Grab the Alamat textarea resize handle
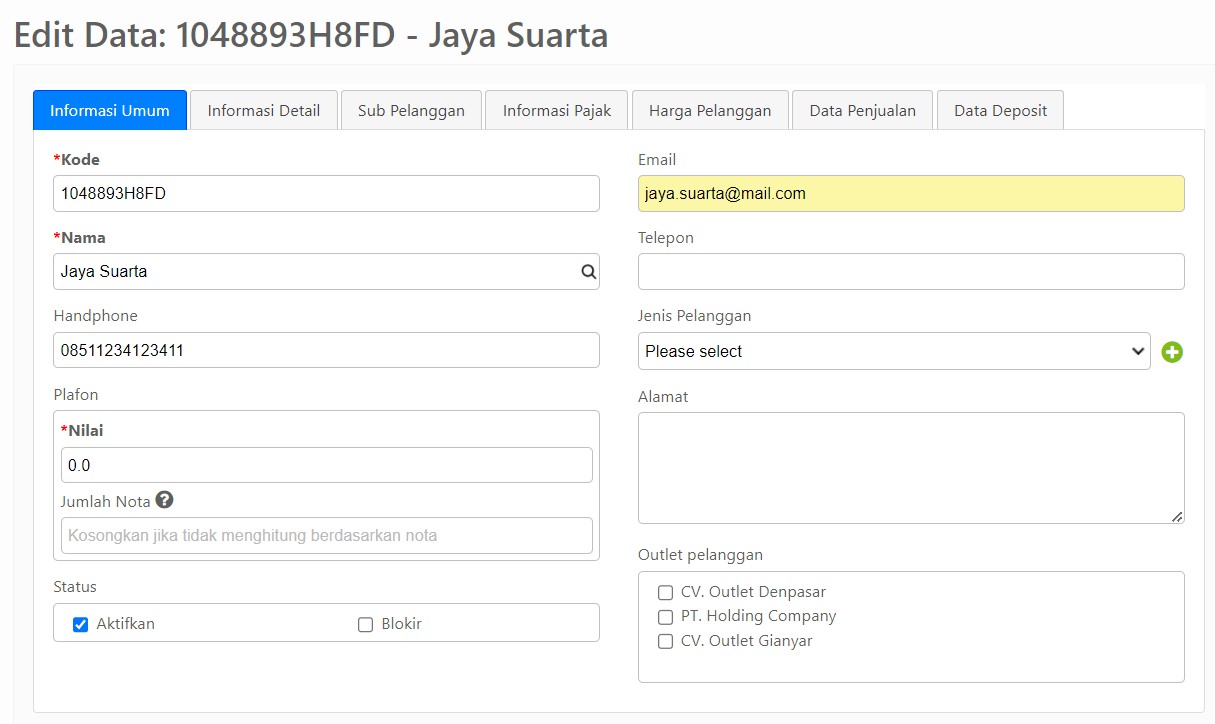 point(1177,516)
